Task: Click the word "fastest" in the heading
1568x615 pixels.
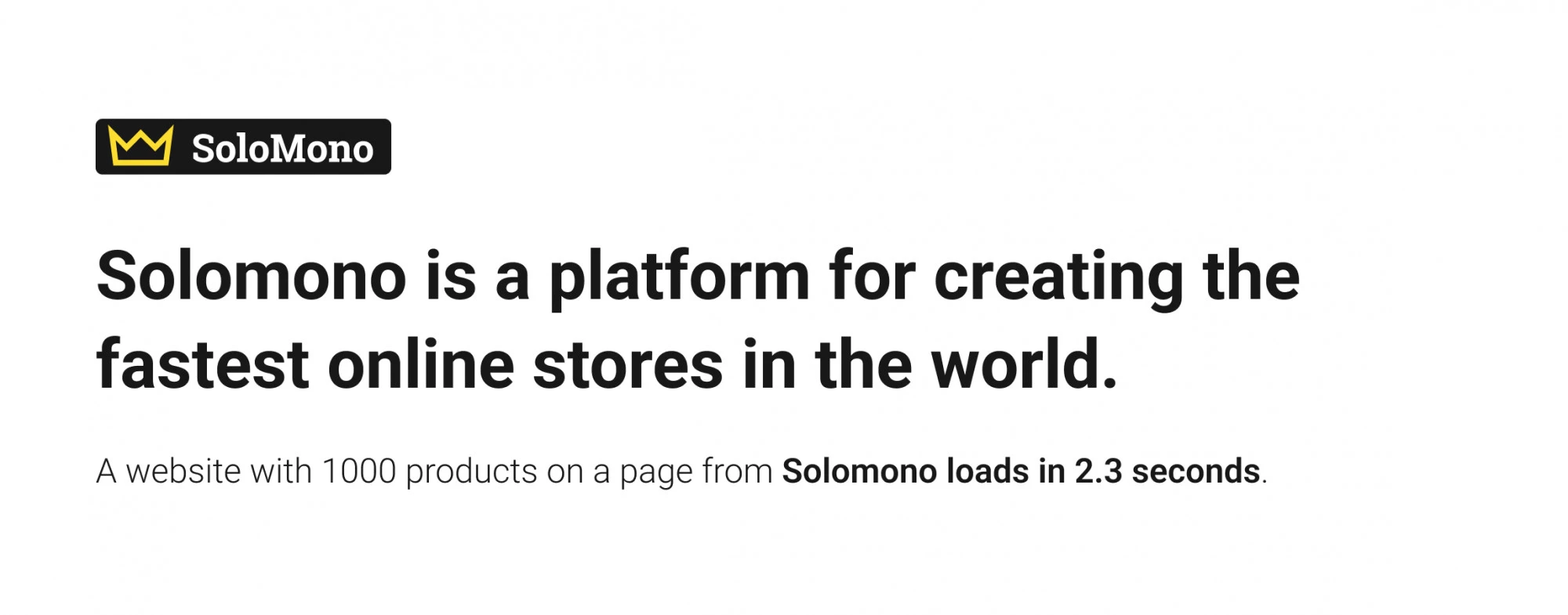Action: [x=202, y=365]
